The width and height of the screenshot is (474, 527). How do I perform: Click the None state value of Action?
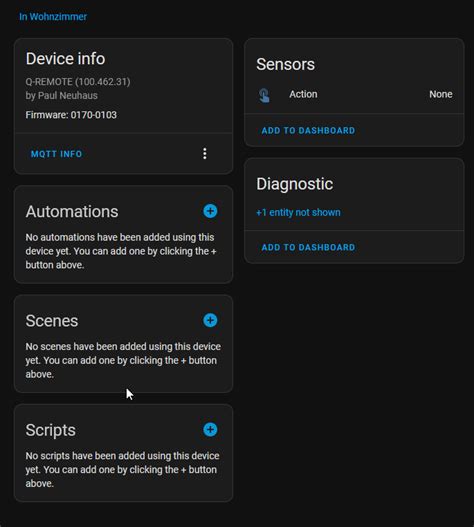[x=440, y=94]
